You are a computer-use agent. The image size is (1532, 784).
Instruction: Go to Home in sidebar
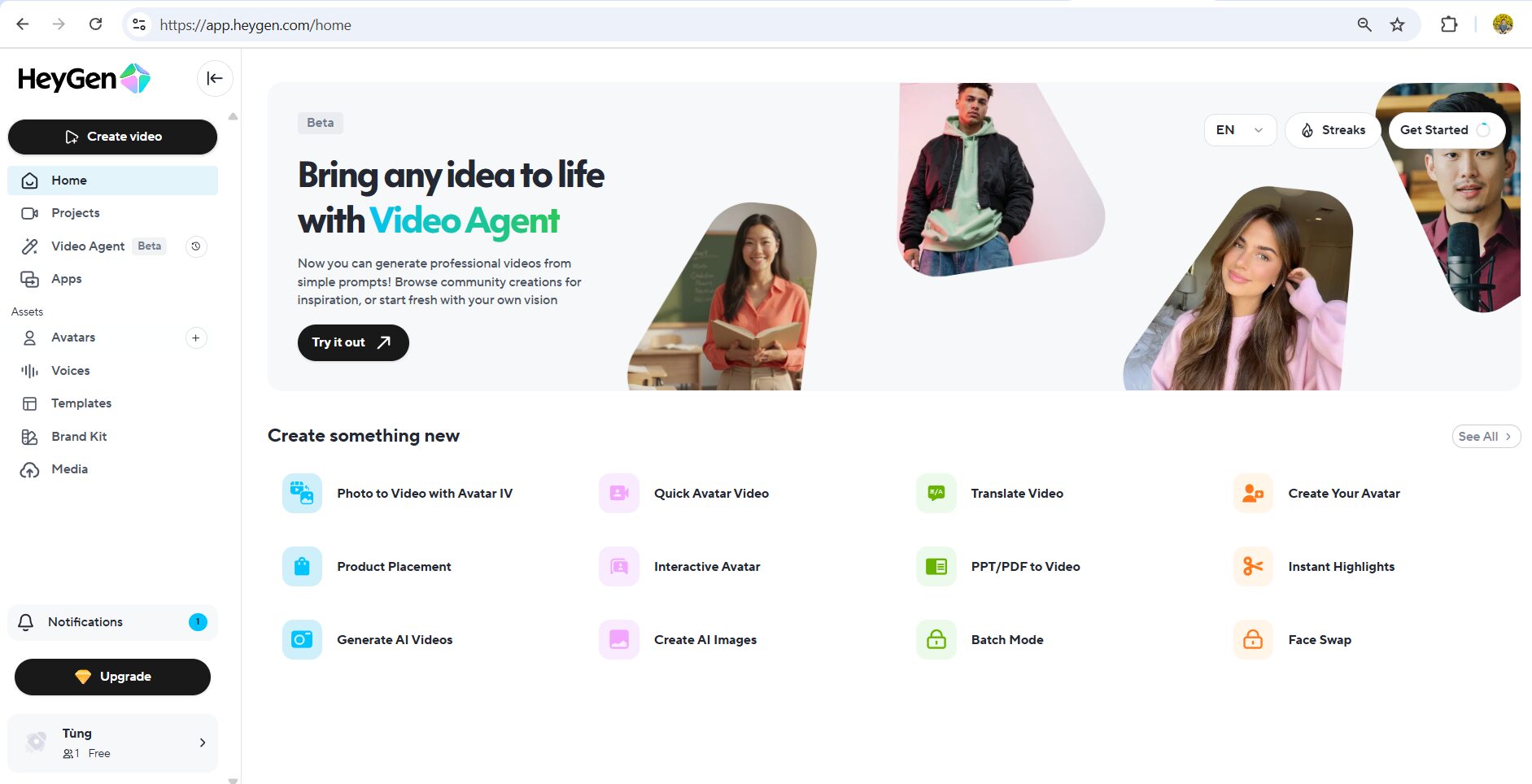tap(112, 181)
